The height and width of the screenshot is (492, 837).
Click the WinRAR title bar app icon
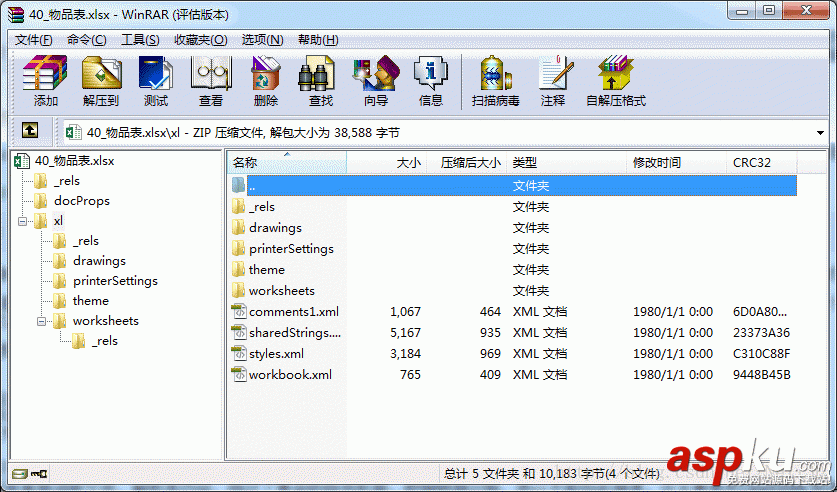(16, 14)
